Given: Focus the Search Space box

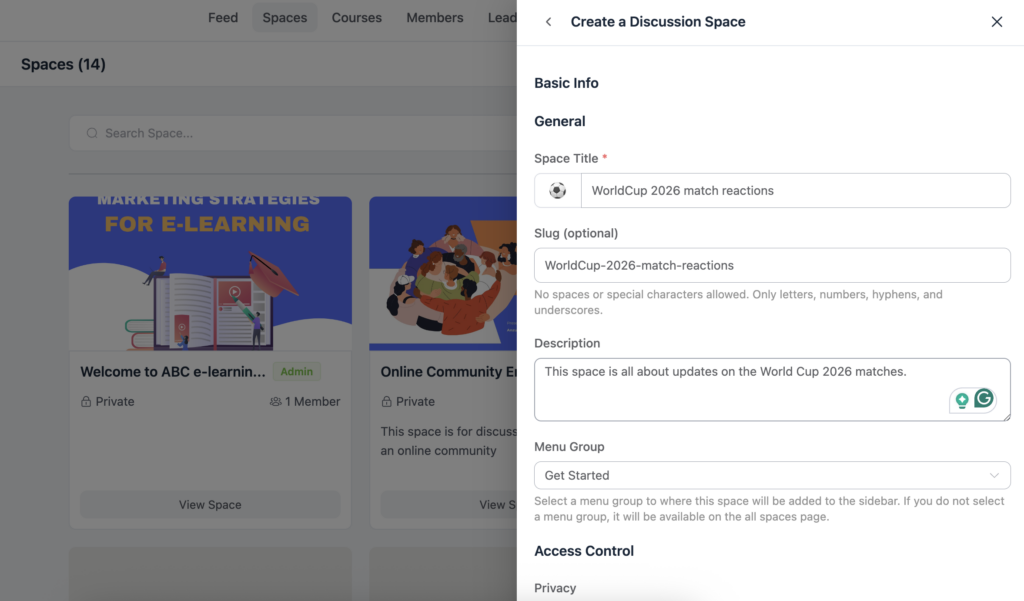Looking at the screenshot, I should click(293, 133).
